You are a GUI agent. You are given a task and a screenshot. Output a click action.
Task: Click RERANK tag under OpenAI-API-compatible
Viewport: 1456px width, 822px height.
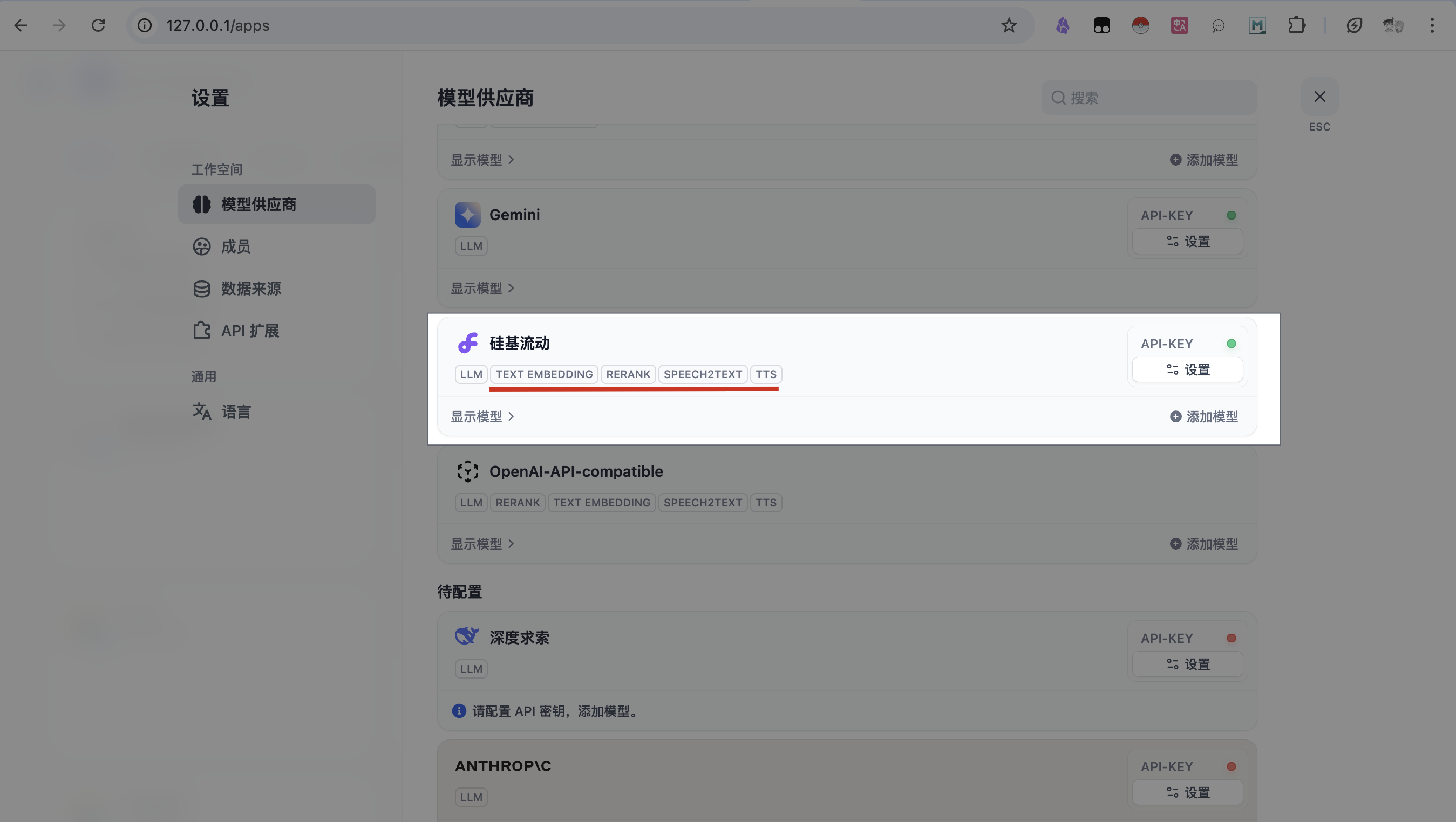[x=517, y=502]
